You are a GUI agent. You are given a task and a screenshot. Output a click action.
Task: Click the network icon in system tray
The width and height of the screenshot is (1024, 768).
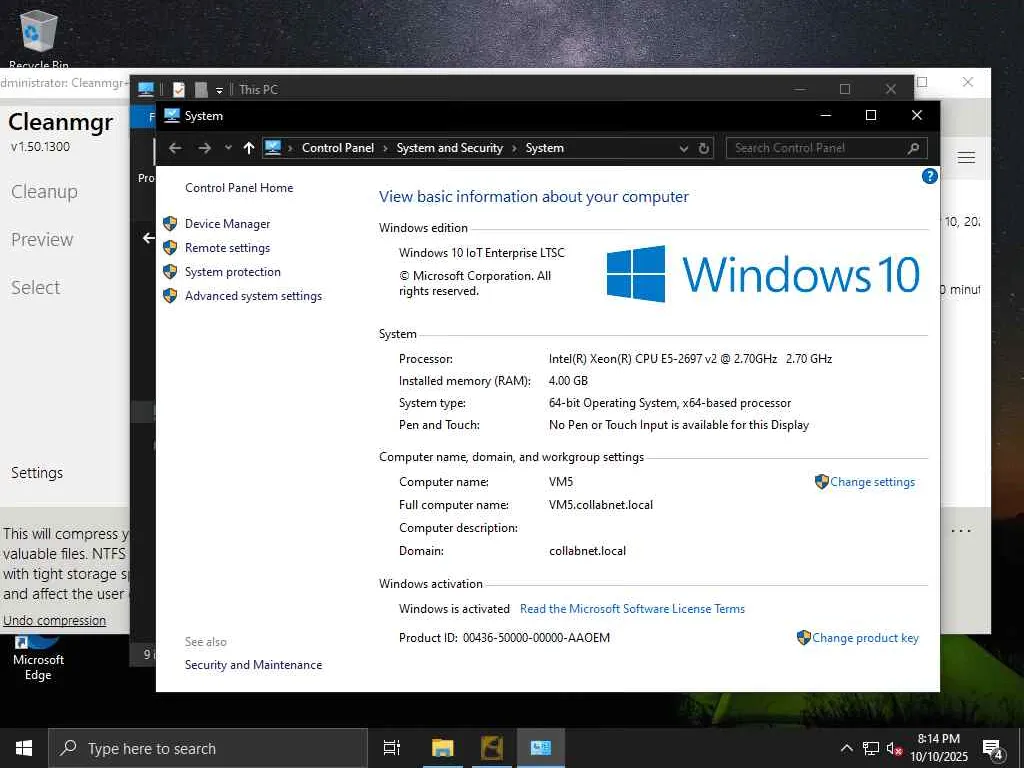pyautogui.click(x=871, y=748)
